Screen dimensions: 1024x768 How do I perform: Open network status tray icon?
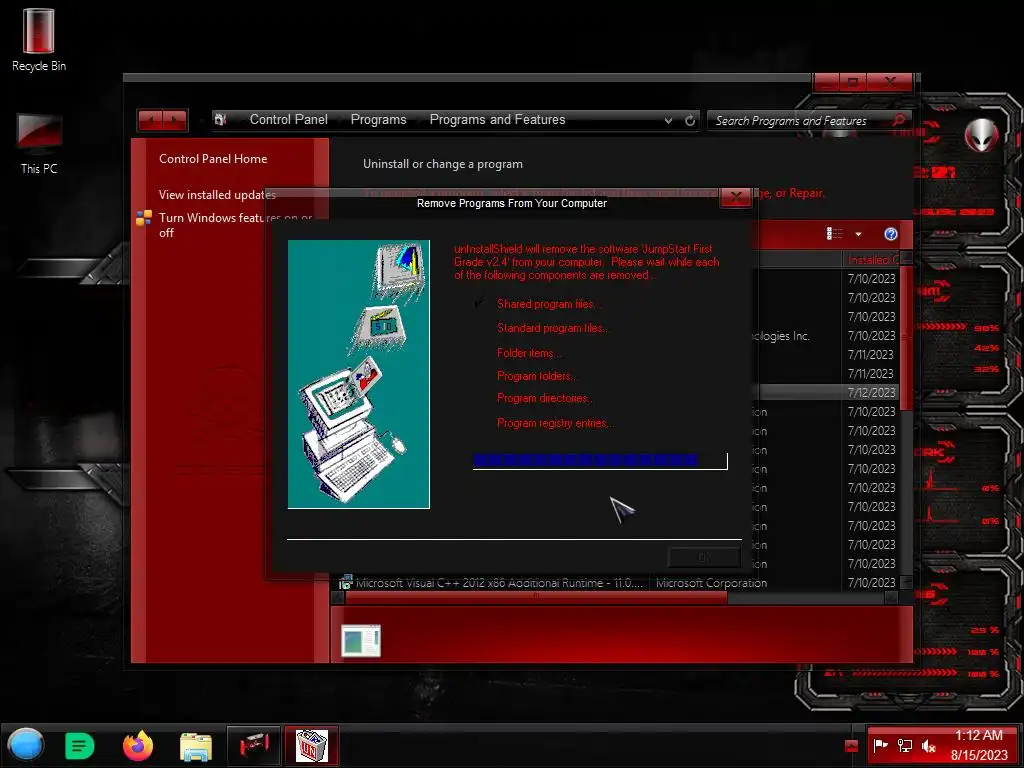click(904, 745)
